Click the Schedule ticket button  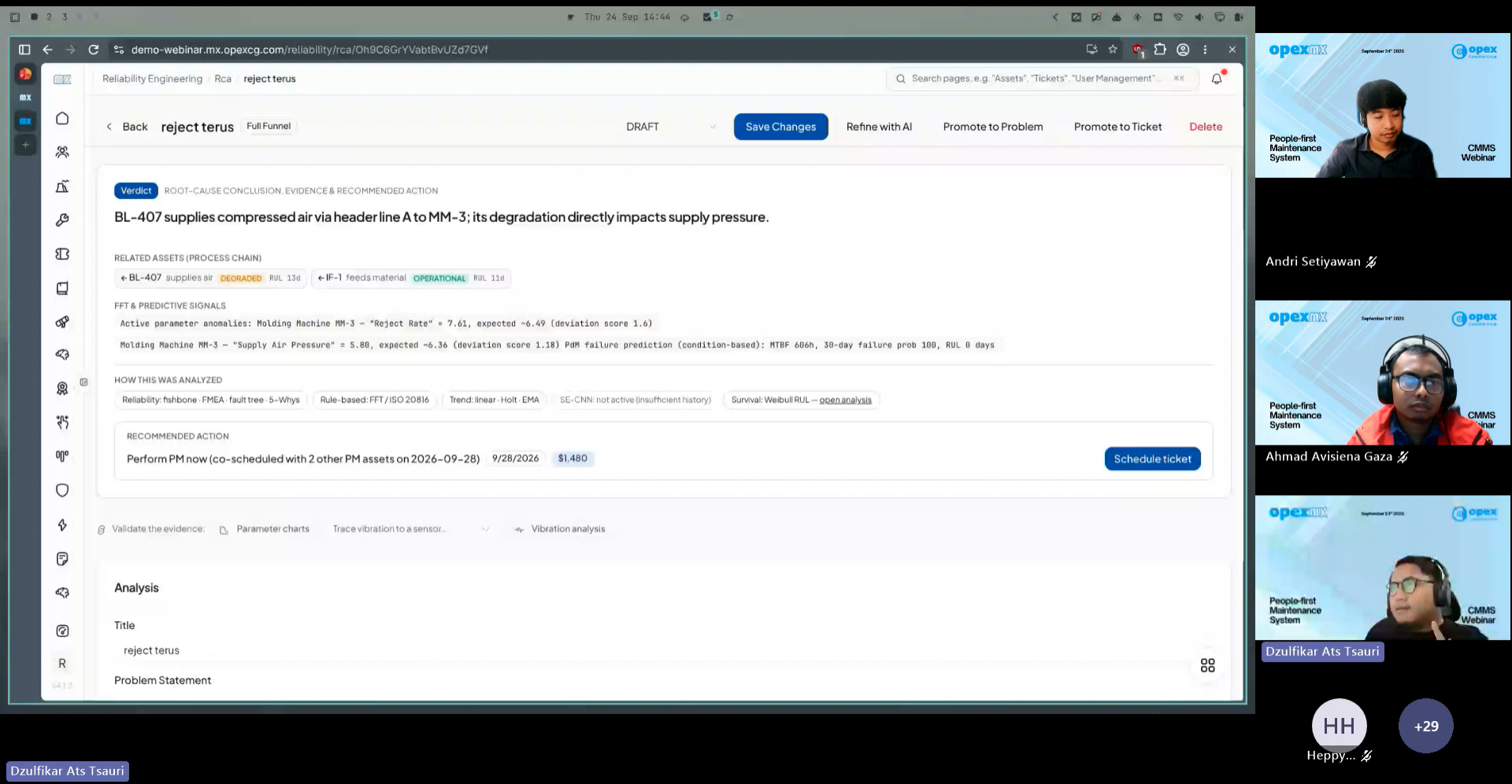(1152, 459)
